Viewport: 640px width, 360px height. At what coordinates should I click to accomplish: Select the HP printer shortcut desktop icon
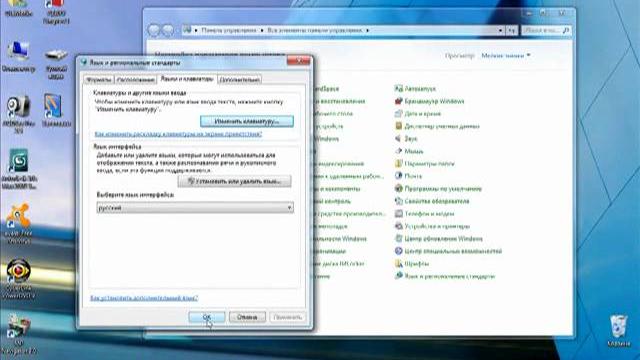click(x=18, y=335)
